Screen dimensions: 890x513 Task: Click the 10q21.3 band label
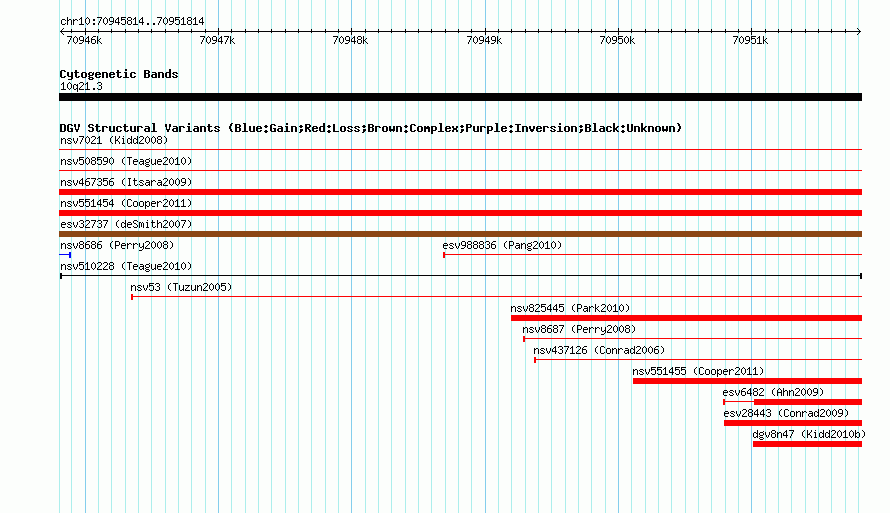(x=81, y=86)
